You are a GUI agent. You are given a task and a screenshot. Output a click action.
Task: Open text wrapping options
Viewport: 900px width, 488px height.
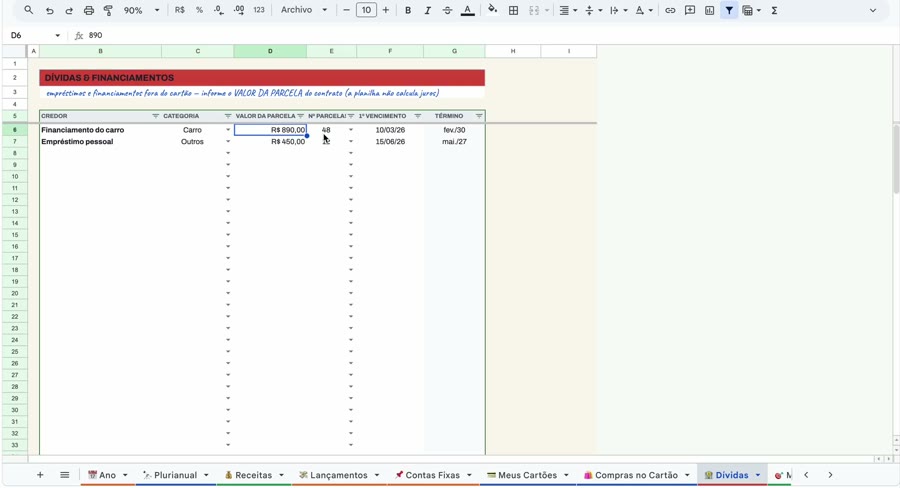pos(618,10)
